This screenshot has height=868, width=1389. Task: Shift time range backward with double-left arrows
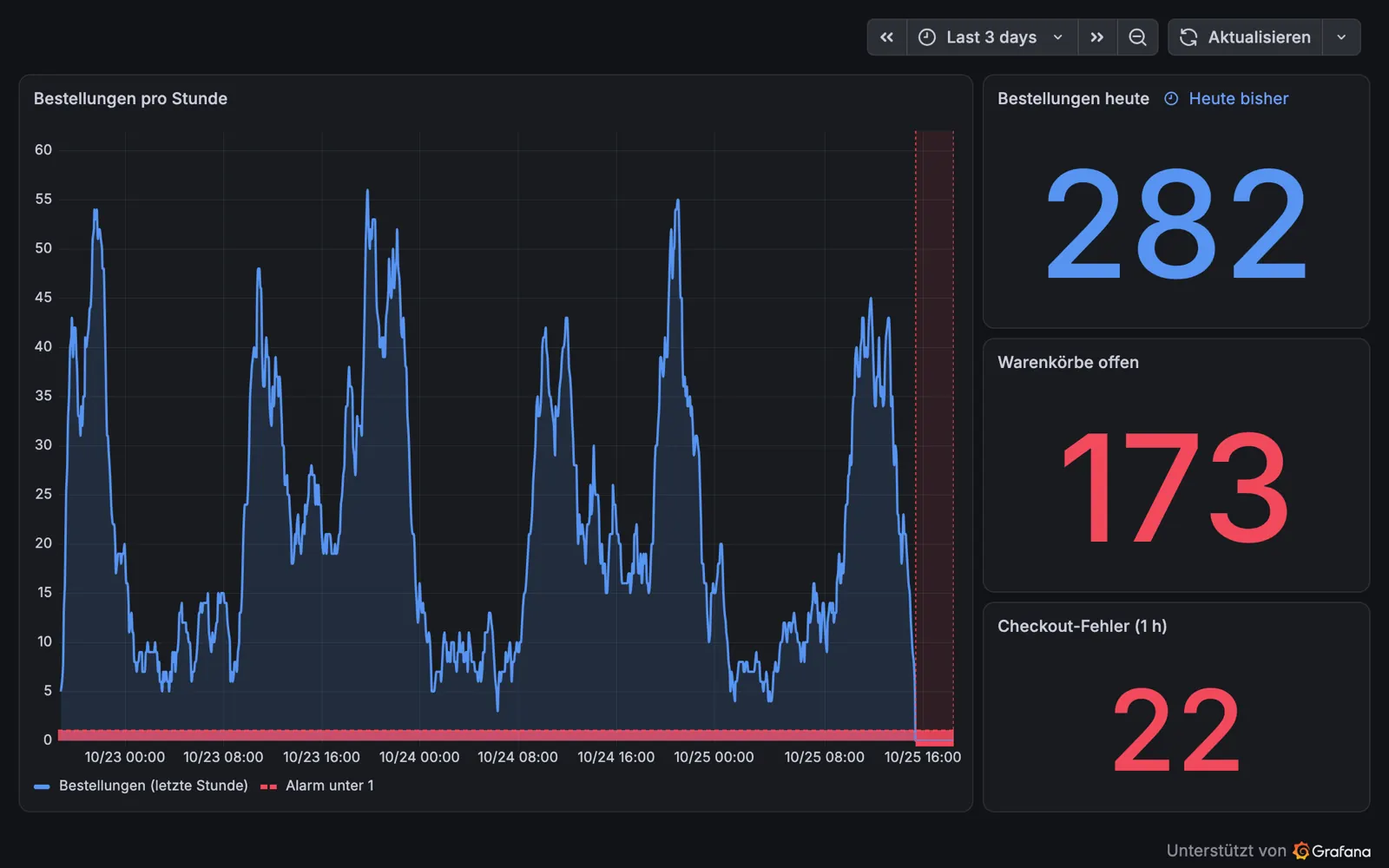click(886, 37)
